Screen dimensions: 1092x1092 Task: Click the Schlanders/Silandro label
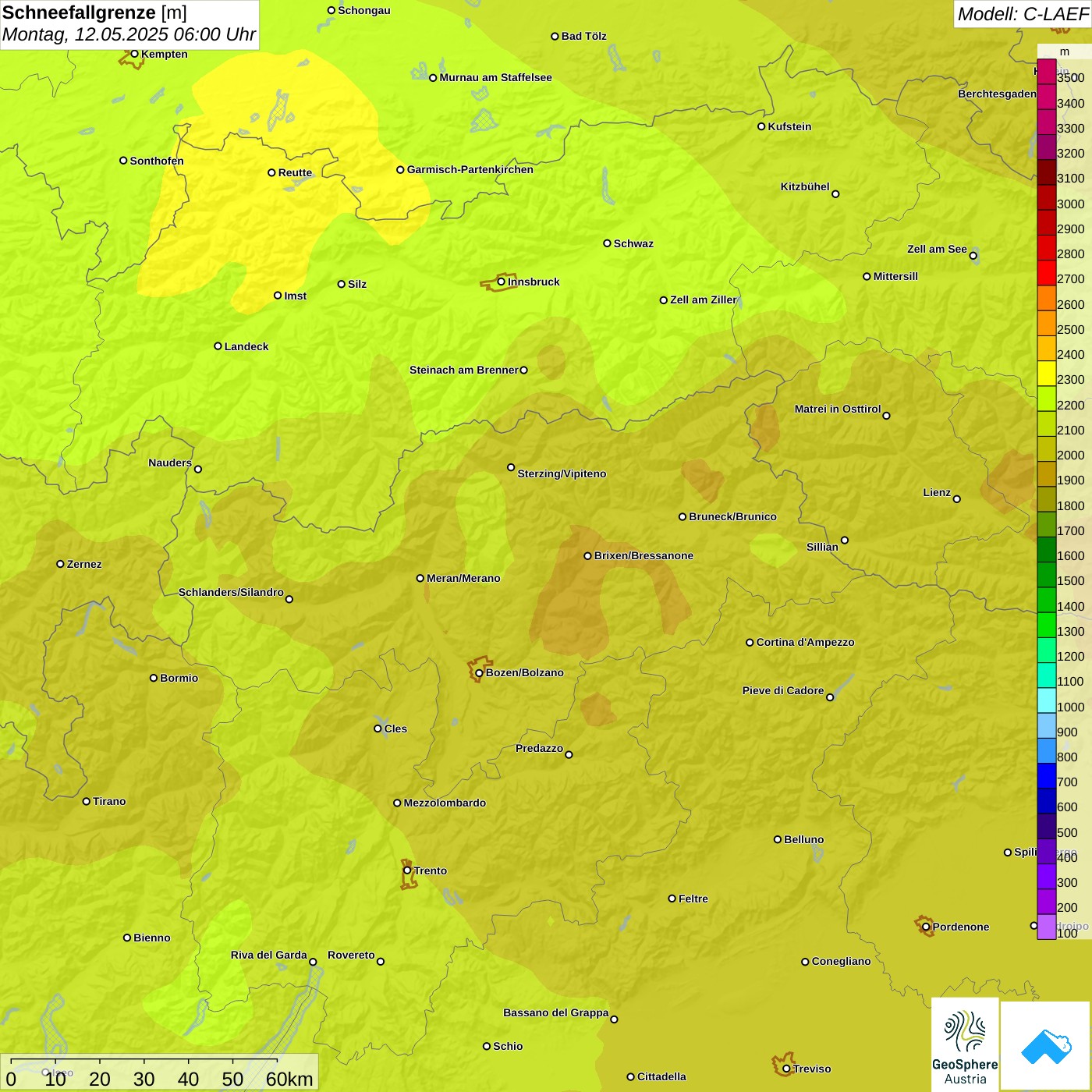231,592
